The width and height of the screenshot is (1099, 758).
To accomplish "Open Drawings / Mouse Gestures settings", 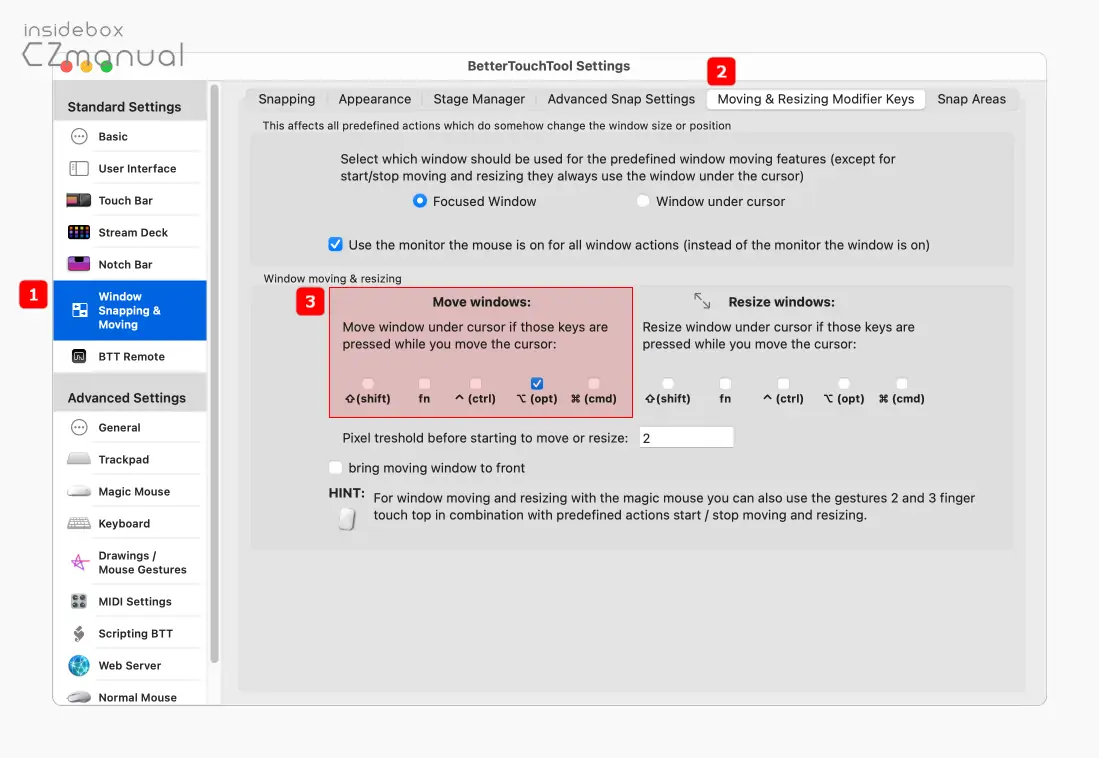I will [x=130, y=562].
